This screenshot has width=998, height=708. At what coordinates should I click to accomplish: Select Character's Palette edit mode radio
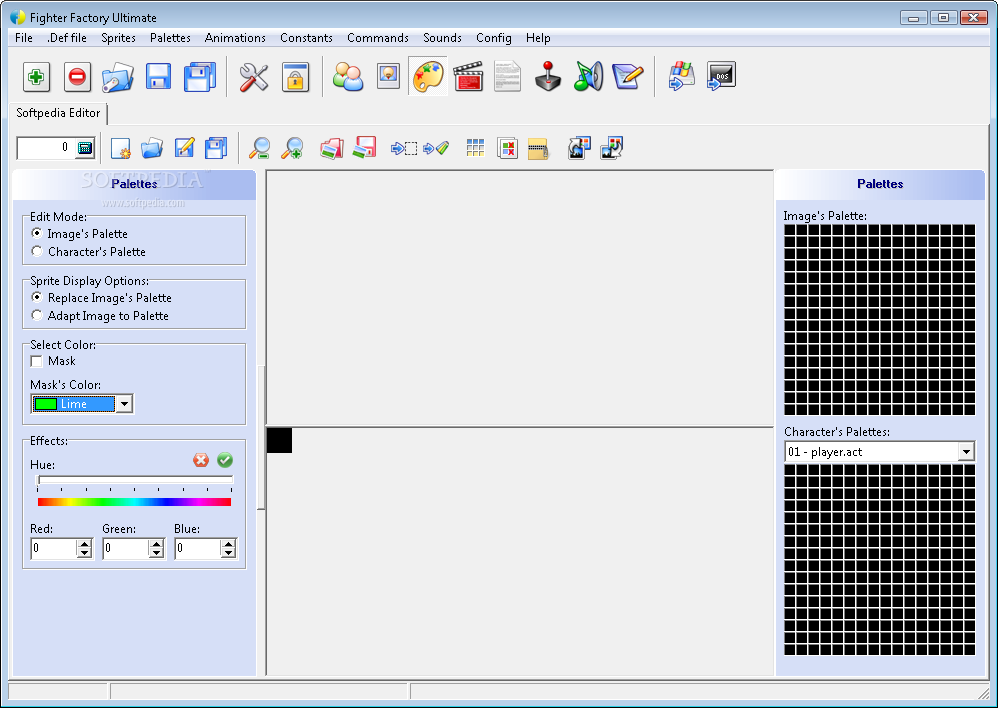pyautogui.click(x=37, y=251)
